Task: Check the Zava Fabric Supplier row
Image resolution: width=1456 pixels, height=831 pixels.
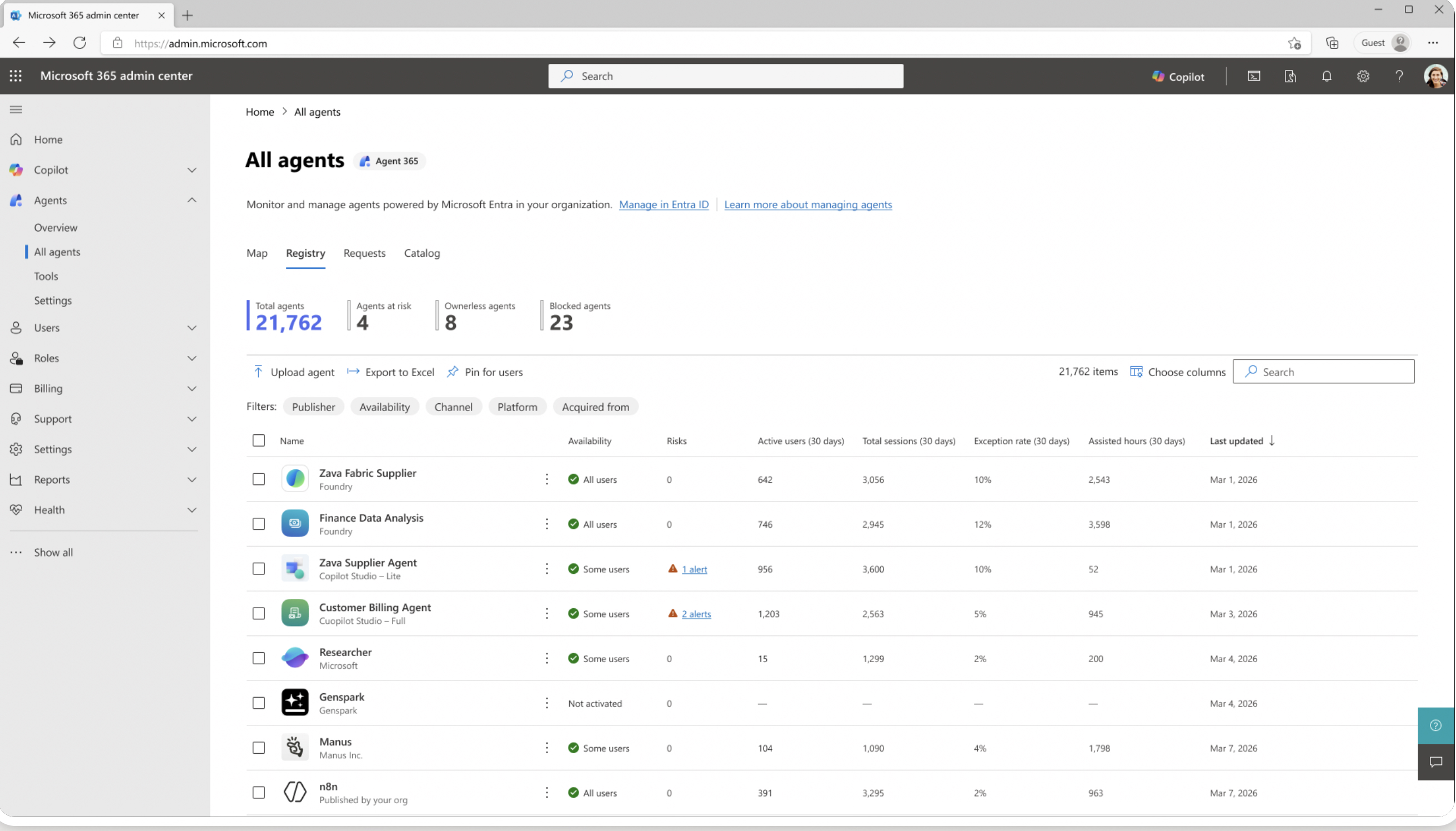Action: coord(258,479)
